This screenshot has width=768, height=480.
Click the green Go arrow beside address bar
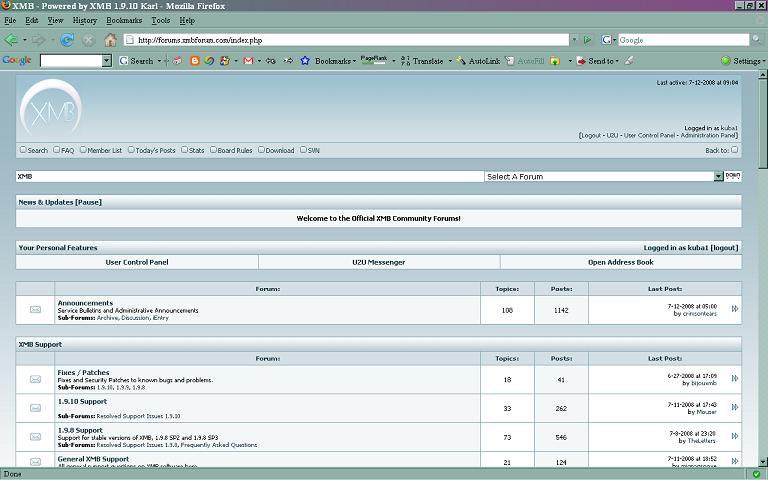click(x=587, y=40)
